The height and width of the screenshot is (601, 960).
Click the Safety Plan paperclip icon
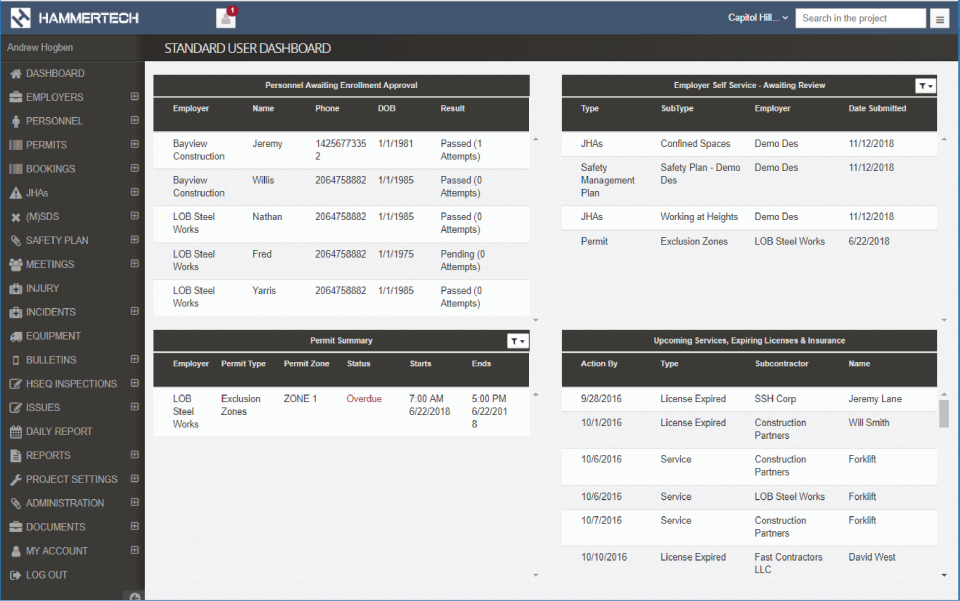(16, 241)
